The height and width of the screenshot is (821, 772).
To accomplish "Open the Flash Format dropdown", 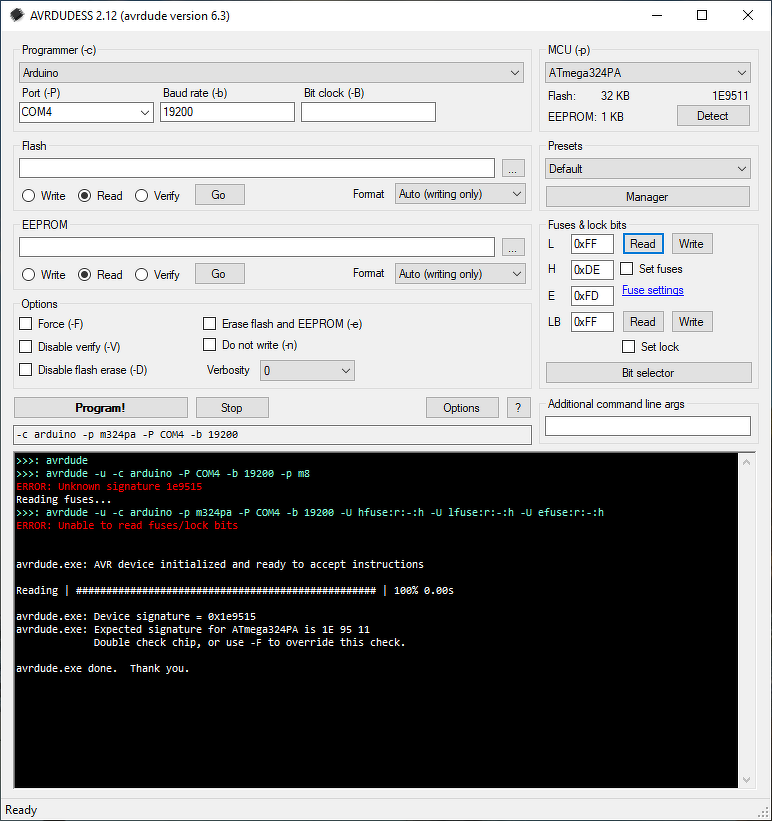I will pyautogui.click(x=460, y=194).
